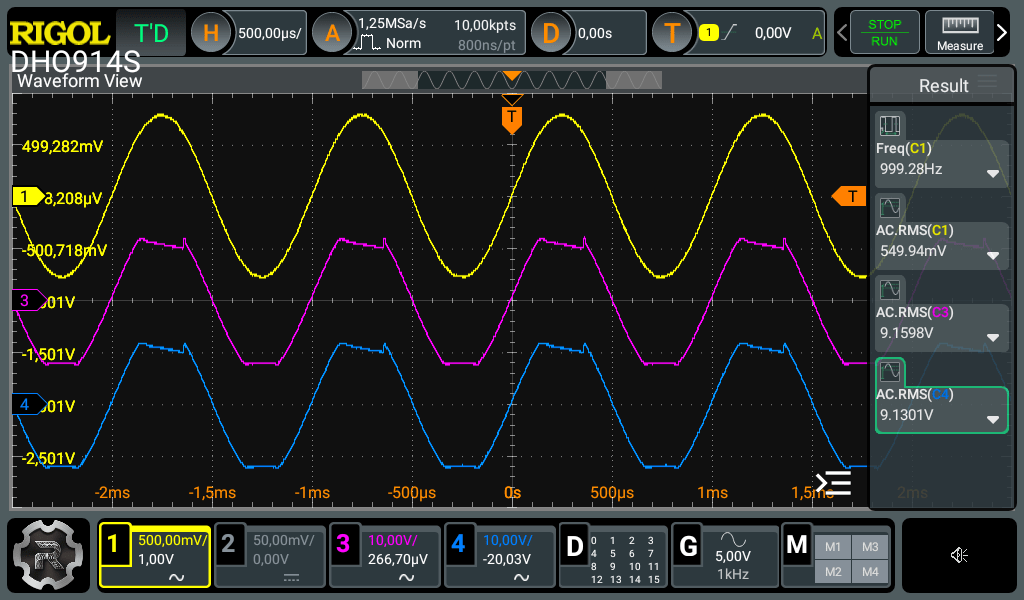Click the 1,25MSa/s sample rate value
The image size is (1024, 600).
point(392,24)
